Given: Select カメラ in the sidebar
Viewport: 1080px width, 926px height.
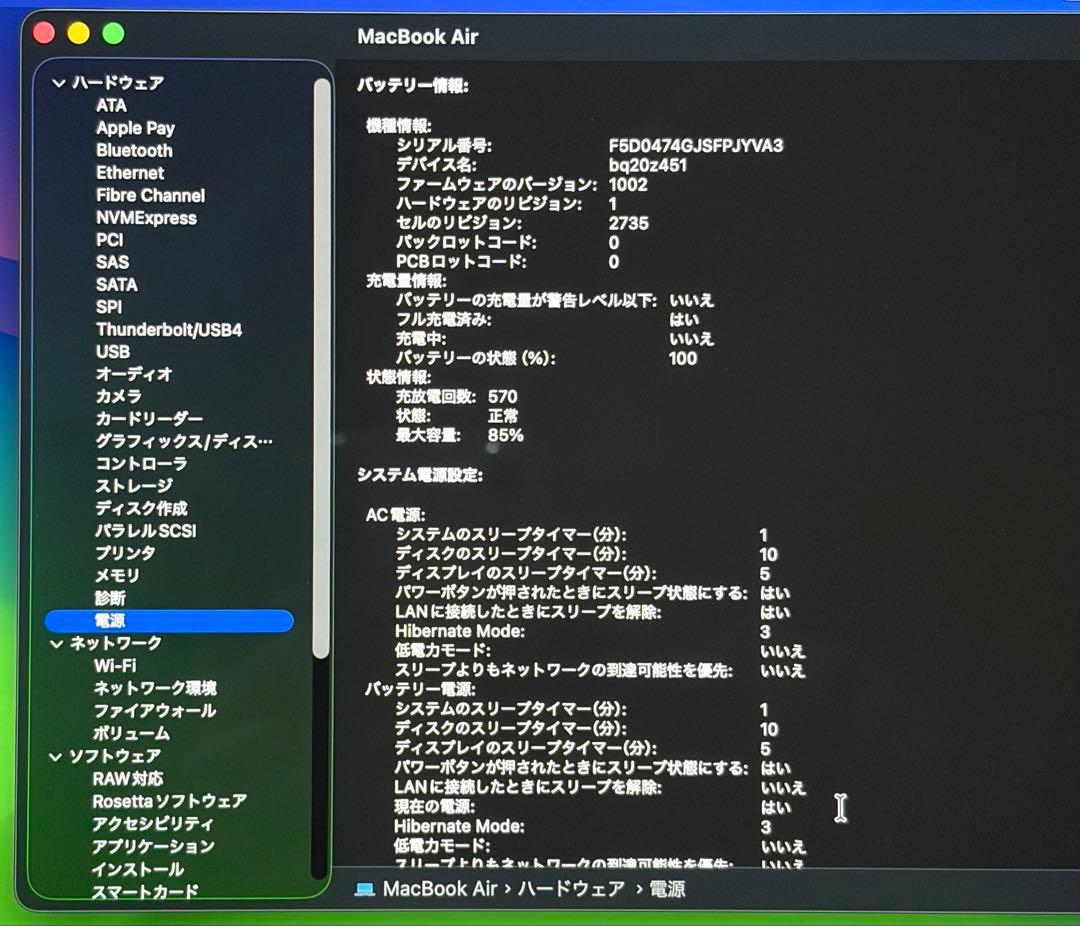Looking at the screenshot, I should (118, 396).
